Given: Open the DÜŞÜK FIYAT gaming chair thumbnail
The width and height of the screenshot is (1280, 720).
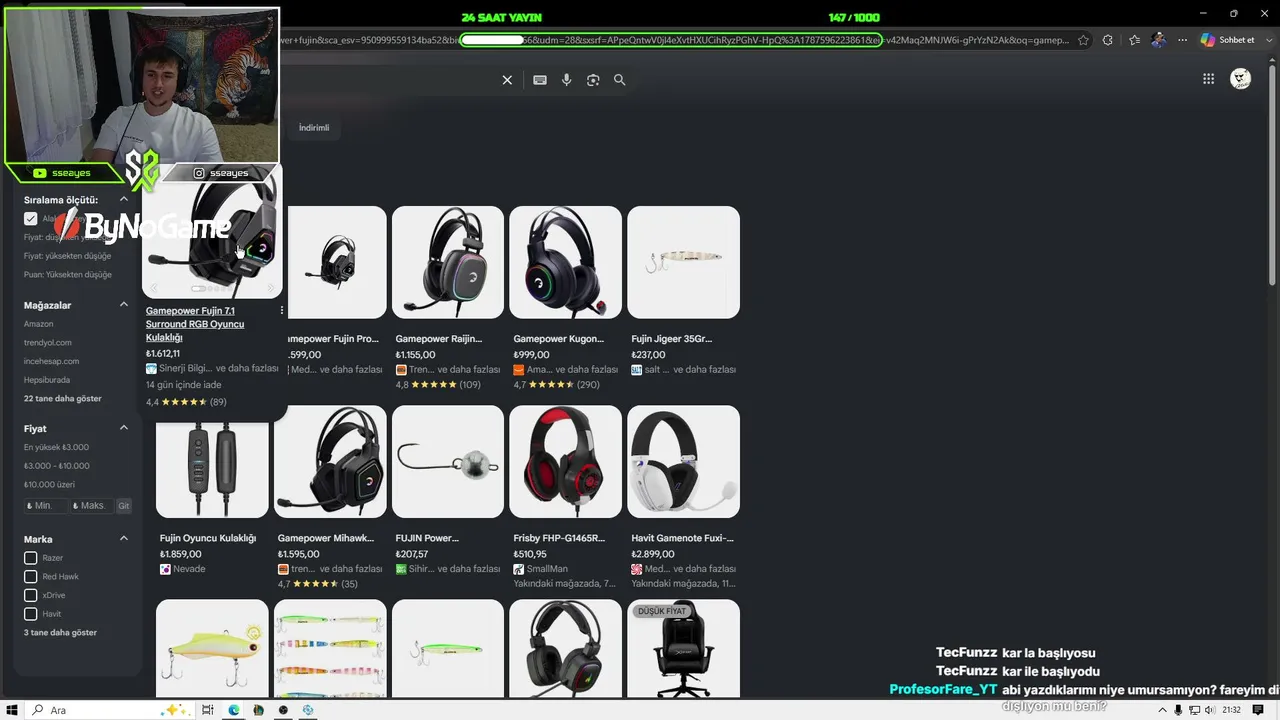Looking at the screenshot, I should (x=683, y=649).
